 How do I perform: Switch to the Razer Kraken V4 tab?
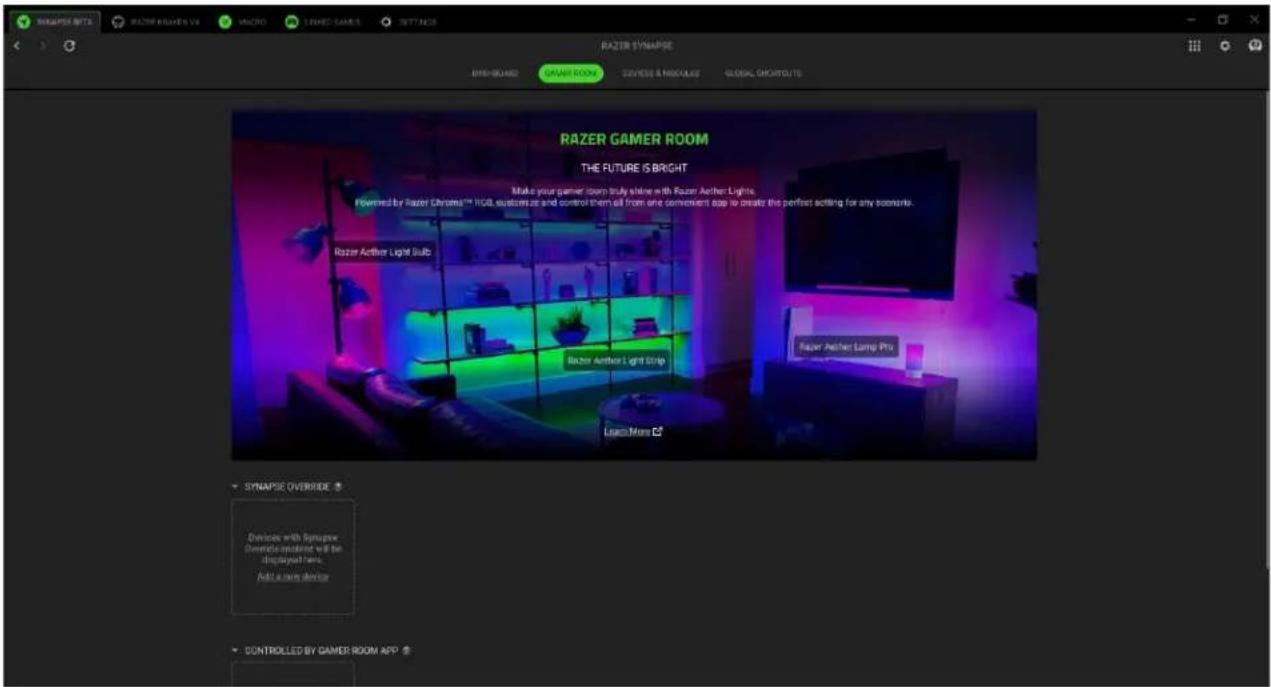click(x=155, y=21)
